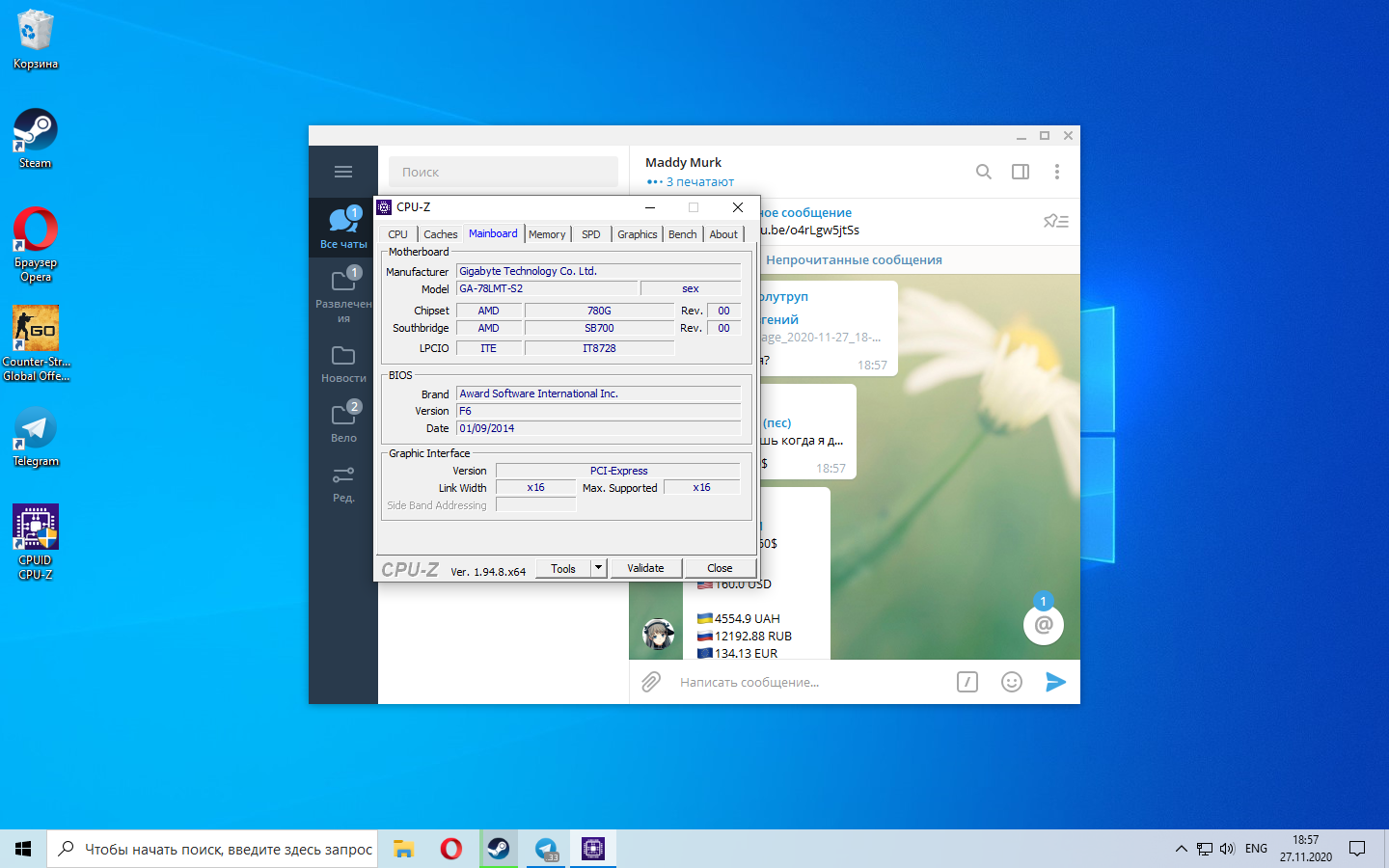Screen dimensions: 1389x868
Task: Open the Telegram hamburger menu
Action: [x=342, y=172]
